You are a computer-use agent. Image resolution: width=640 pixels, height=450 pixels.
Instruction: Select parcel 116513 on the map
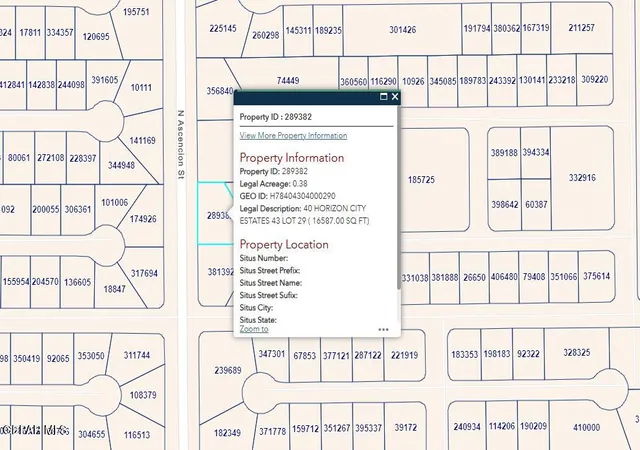point(137,435)
